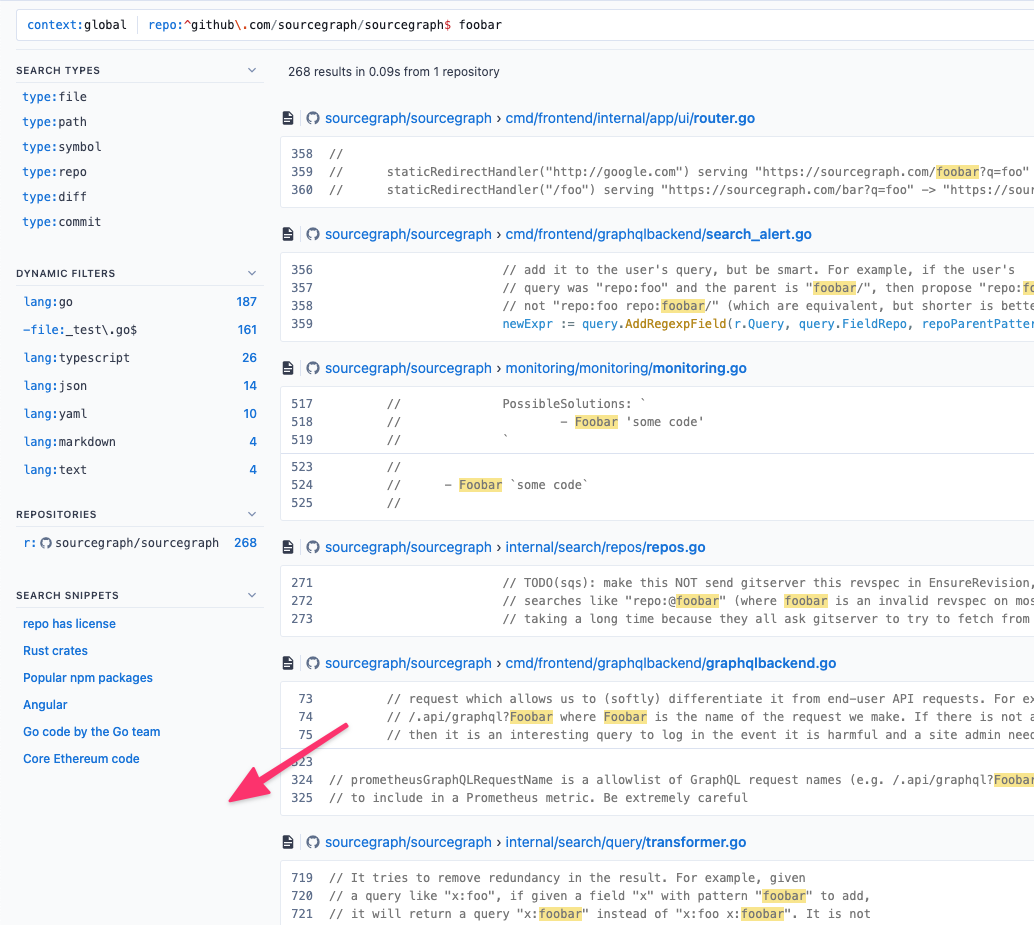The image size is (1034, 925).
Task: Click line 357 in search_alert.go snippet
Action: pyautogui.click(x=661, y=288)
